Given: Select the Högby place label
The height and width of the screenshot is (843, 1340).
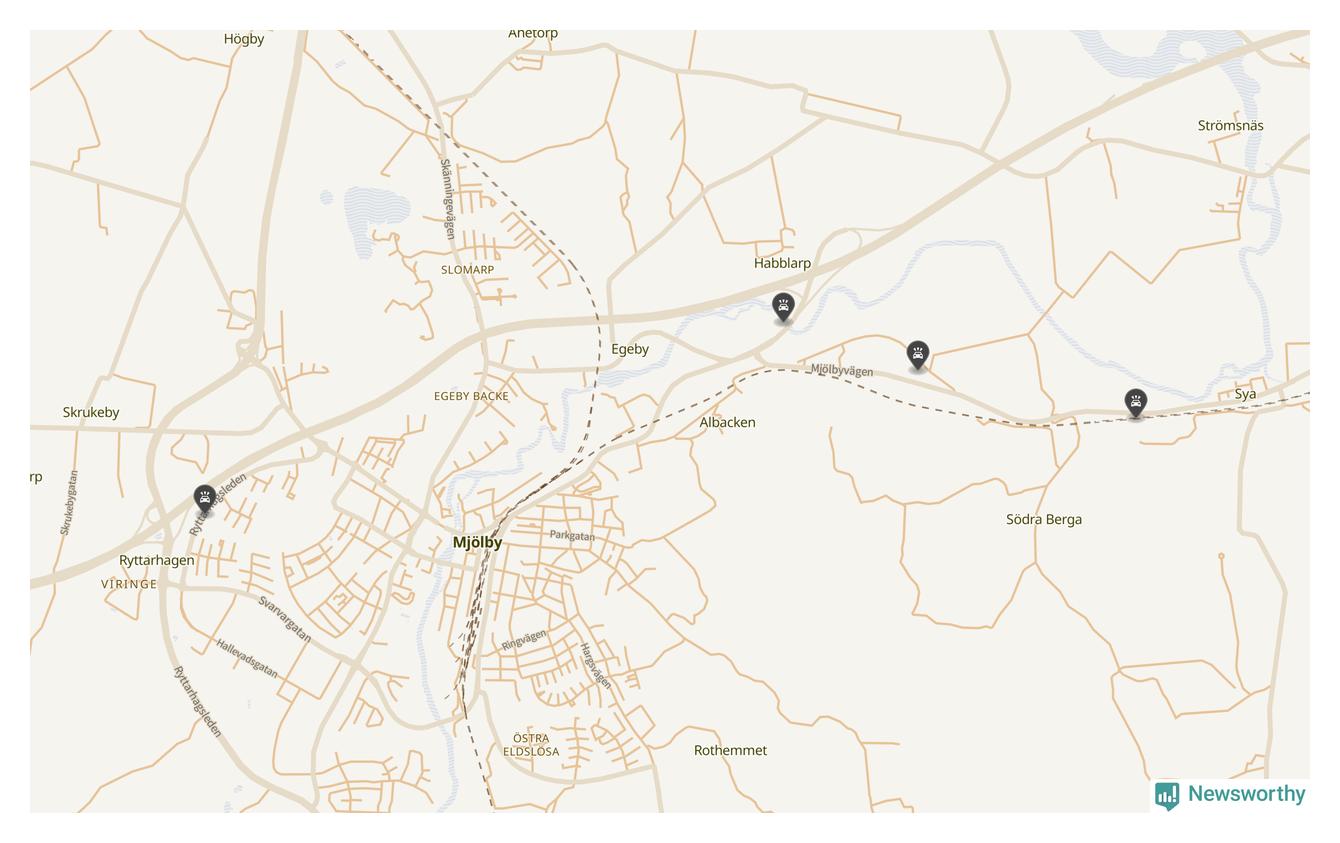Looking at the screenshot, I should click(244, 39).
